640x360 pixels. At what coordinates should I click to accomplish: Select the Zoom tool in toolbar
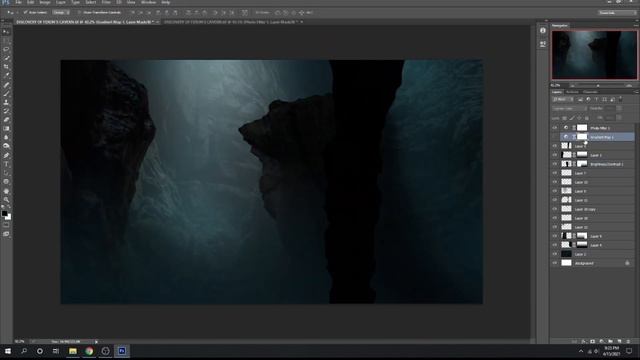tap(6, 200)
